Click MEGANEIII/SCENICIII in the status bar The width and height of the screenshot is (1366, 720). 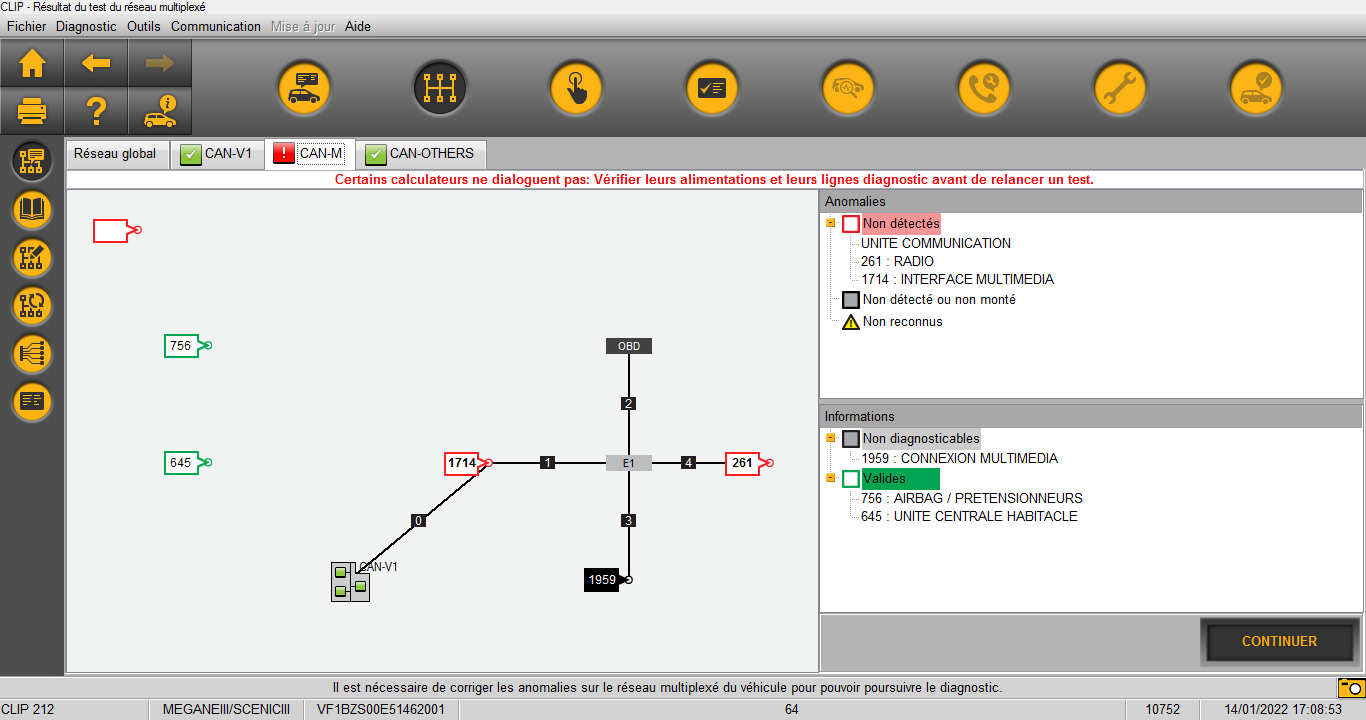click(x=226, y=710)
